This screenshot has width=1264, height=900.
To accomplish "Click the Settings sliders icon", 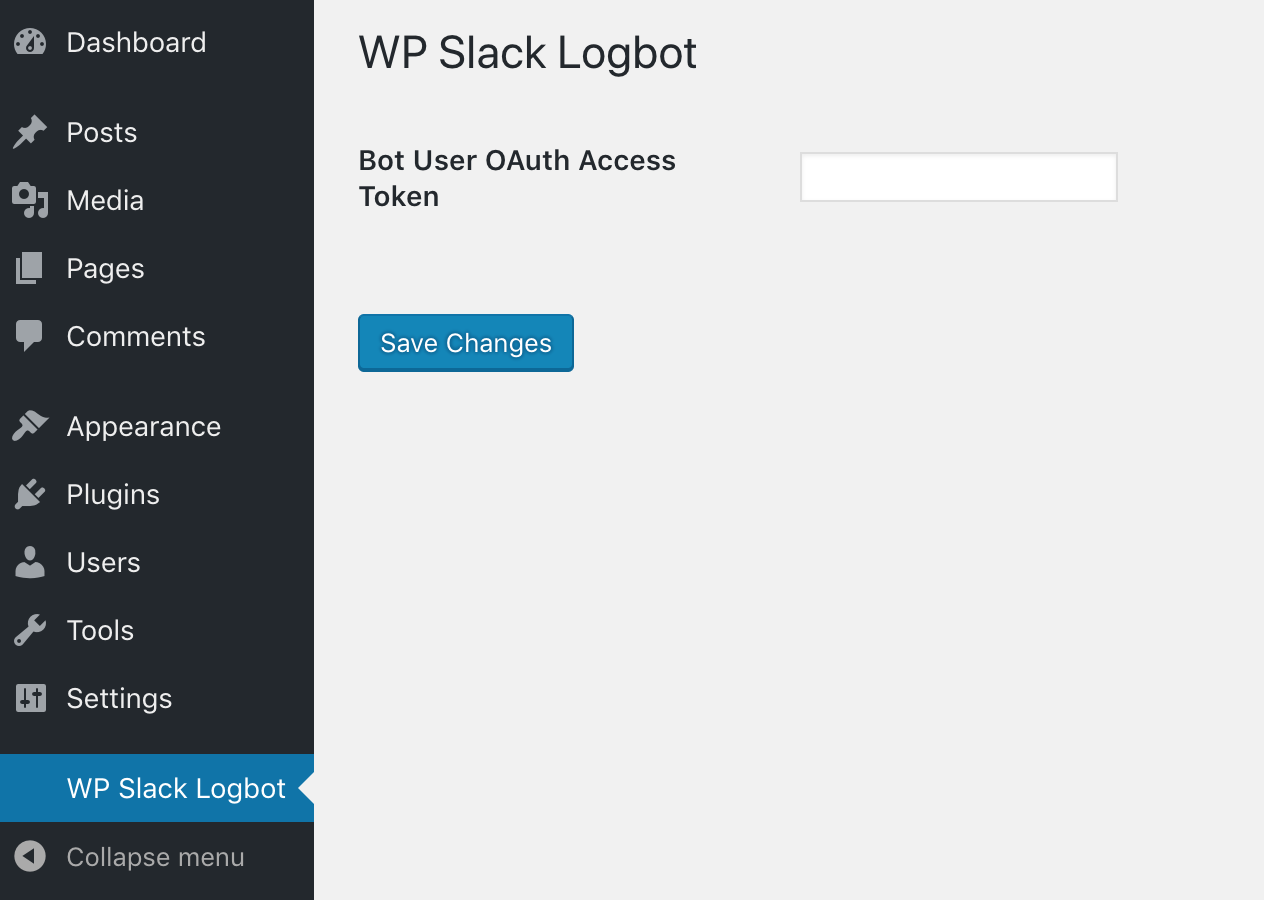I will tap(30, 698).
